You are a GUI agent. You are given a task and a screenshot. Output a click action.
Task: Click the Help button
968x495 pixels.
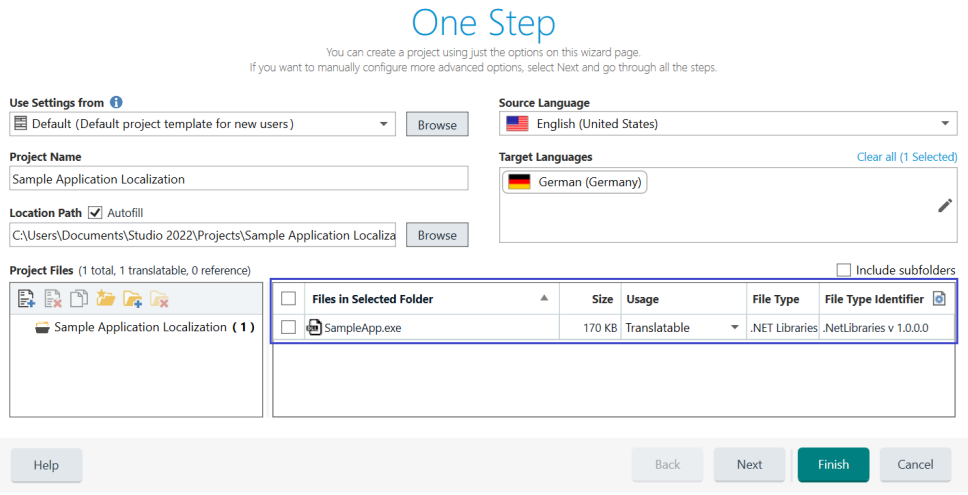(46, 465)
